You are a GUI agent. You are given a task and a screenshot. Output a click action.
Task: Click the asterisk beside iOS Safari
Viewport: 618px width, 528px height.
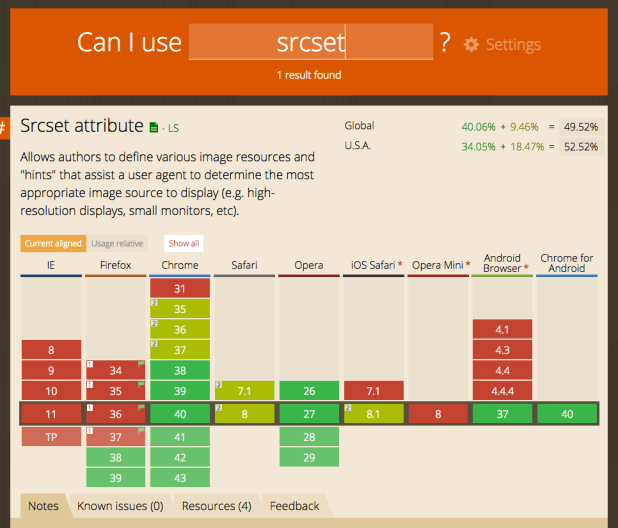[400, 265]
